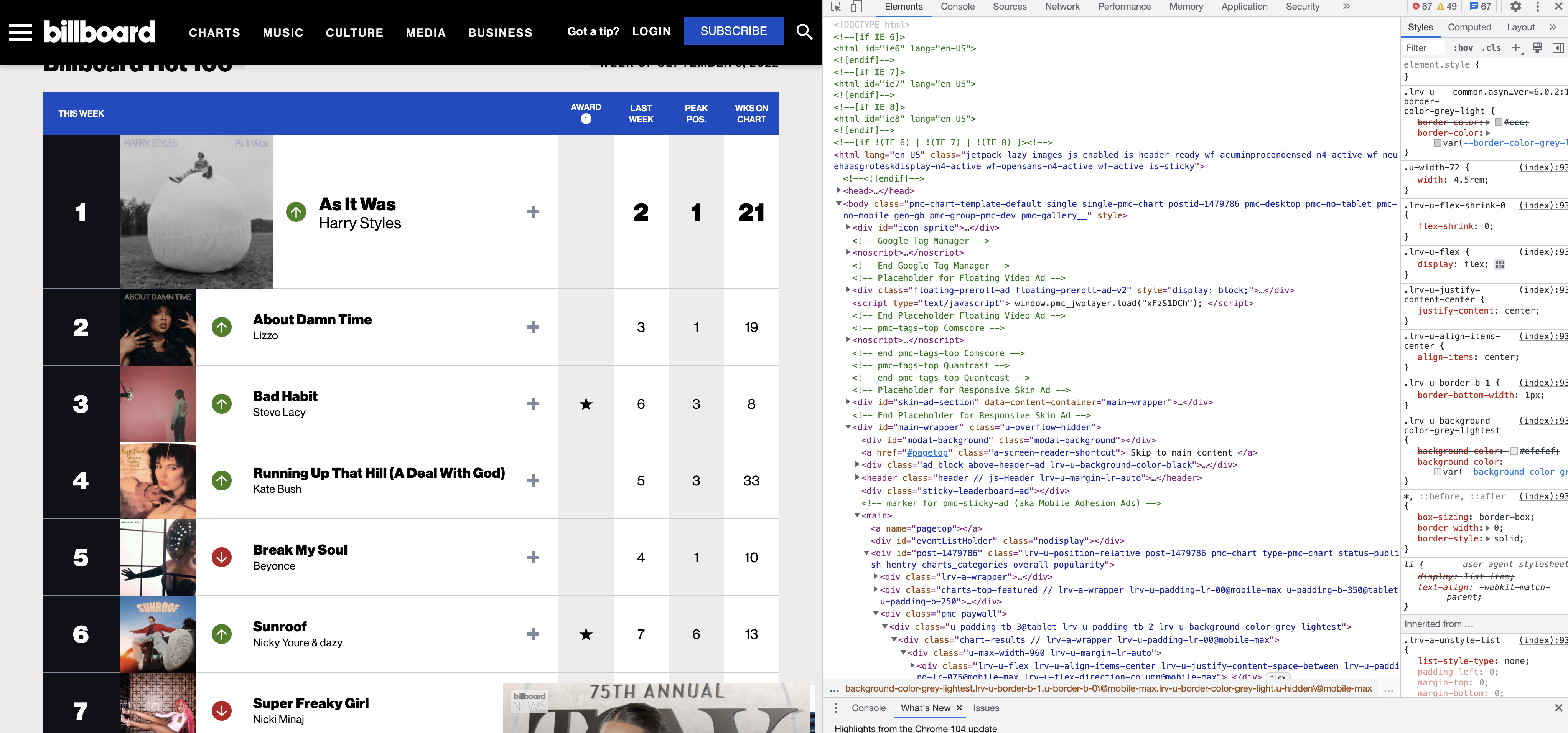1568x733 pixels.
Task: Open the #pagetop href link in Elements
Action: [x=927, y=452]
